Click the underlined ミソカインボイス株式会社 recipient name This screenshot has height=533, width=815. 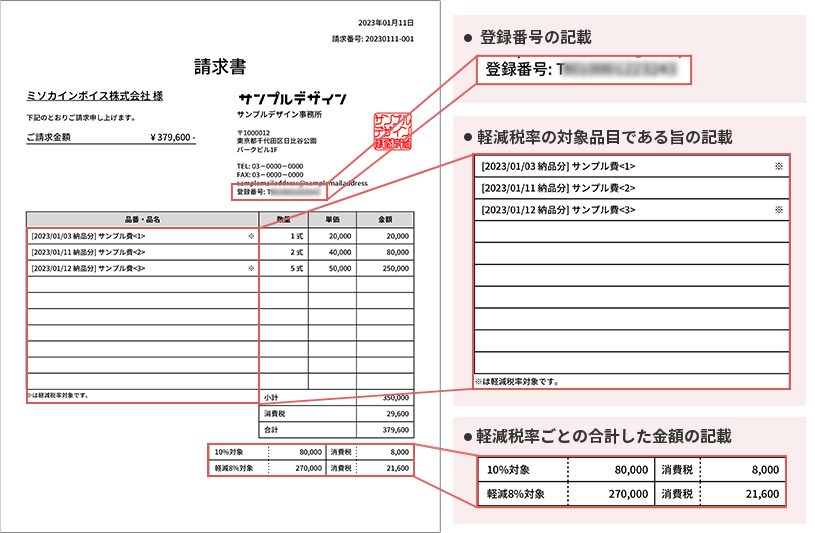(x=95, y=96)
